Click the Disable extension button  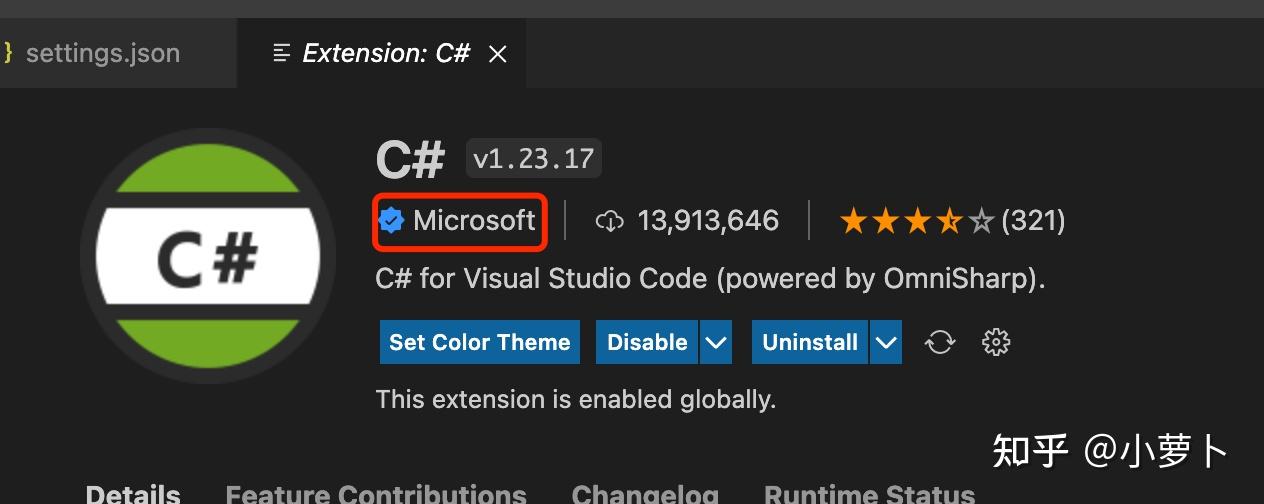coord(647,342)
